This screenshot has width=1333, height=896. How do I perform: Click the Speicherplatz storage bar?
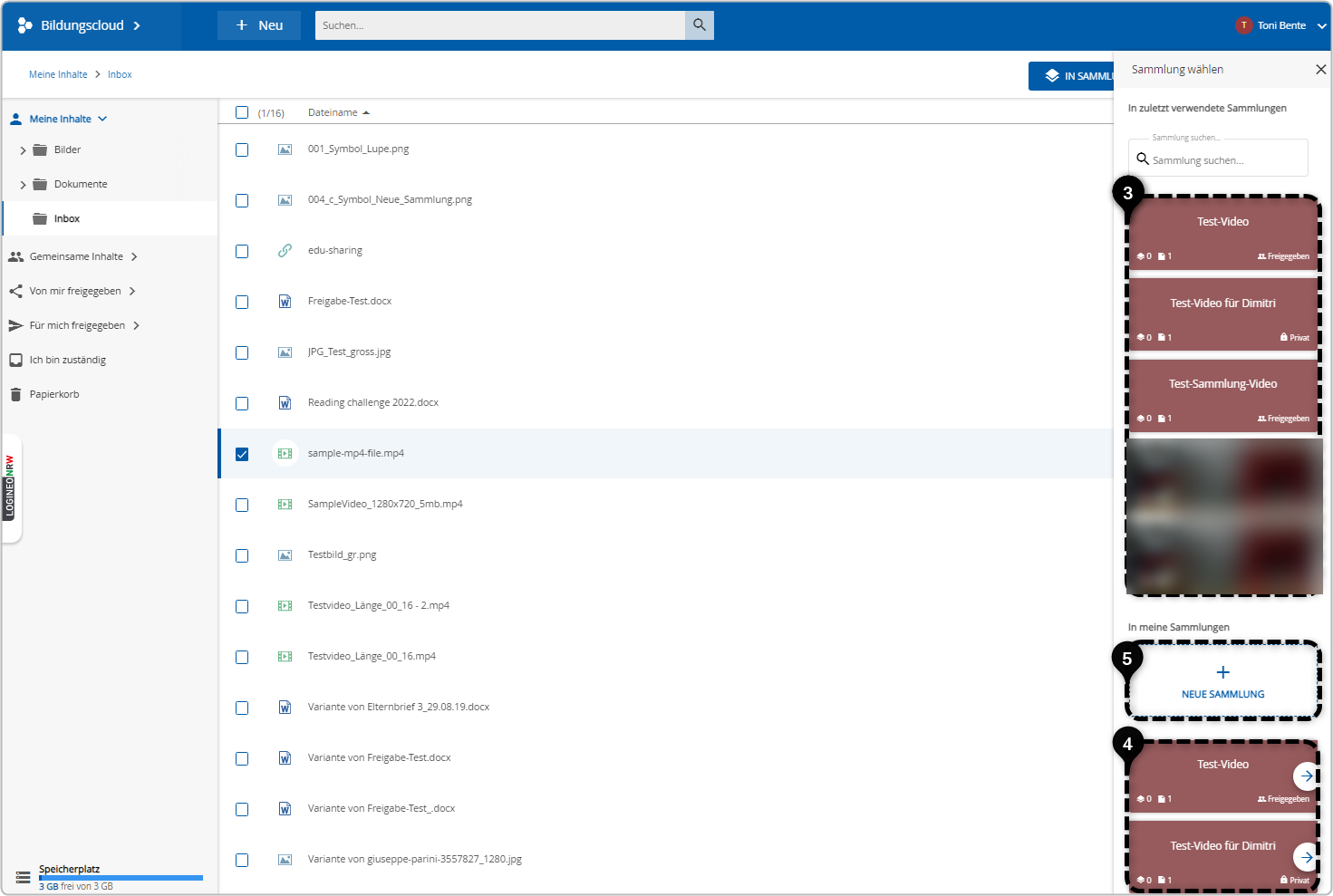pyautogui.click(x=121, y=877)
